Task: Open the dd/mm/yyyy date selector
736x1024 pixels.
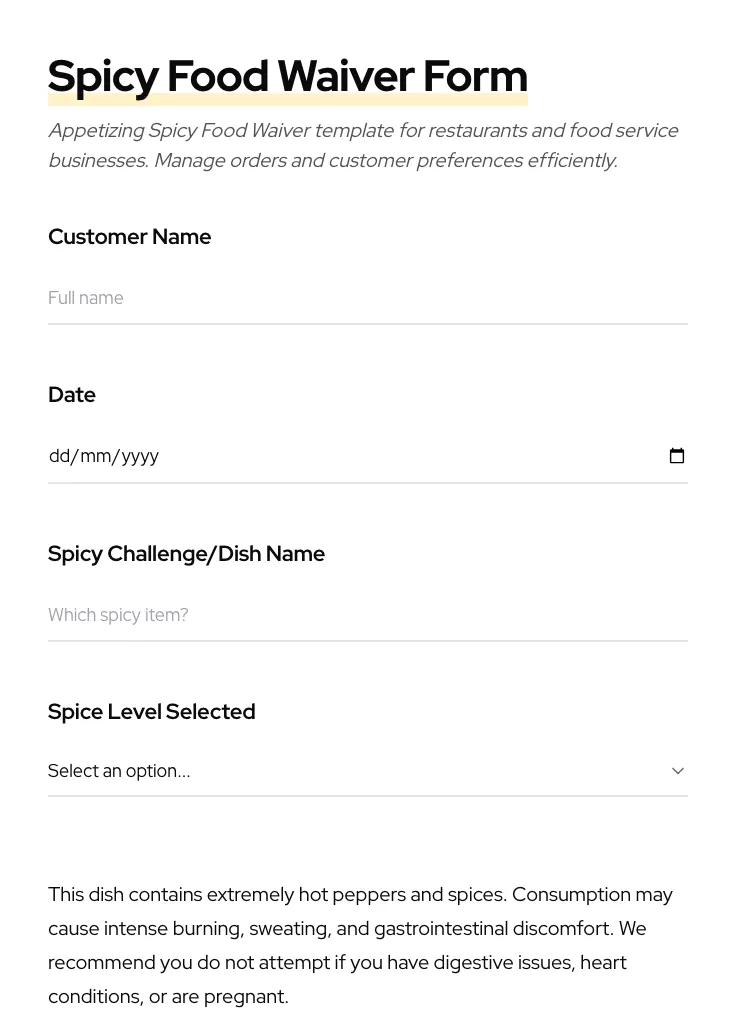Action: 300,455
